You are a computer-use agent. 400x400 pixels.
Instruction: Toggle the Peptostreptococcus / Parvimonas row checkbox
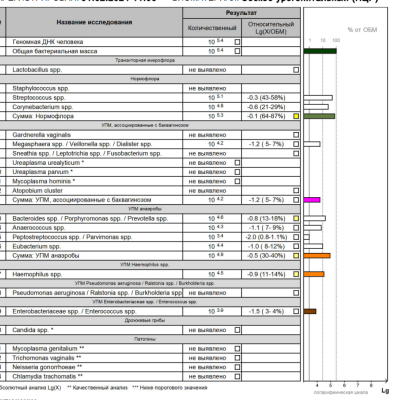(x=296, y=237)
